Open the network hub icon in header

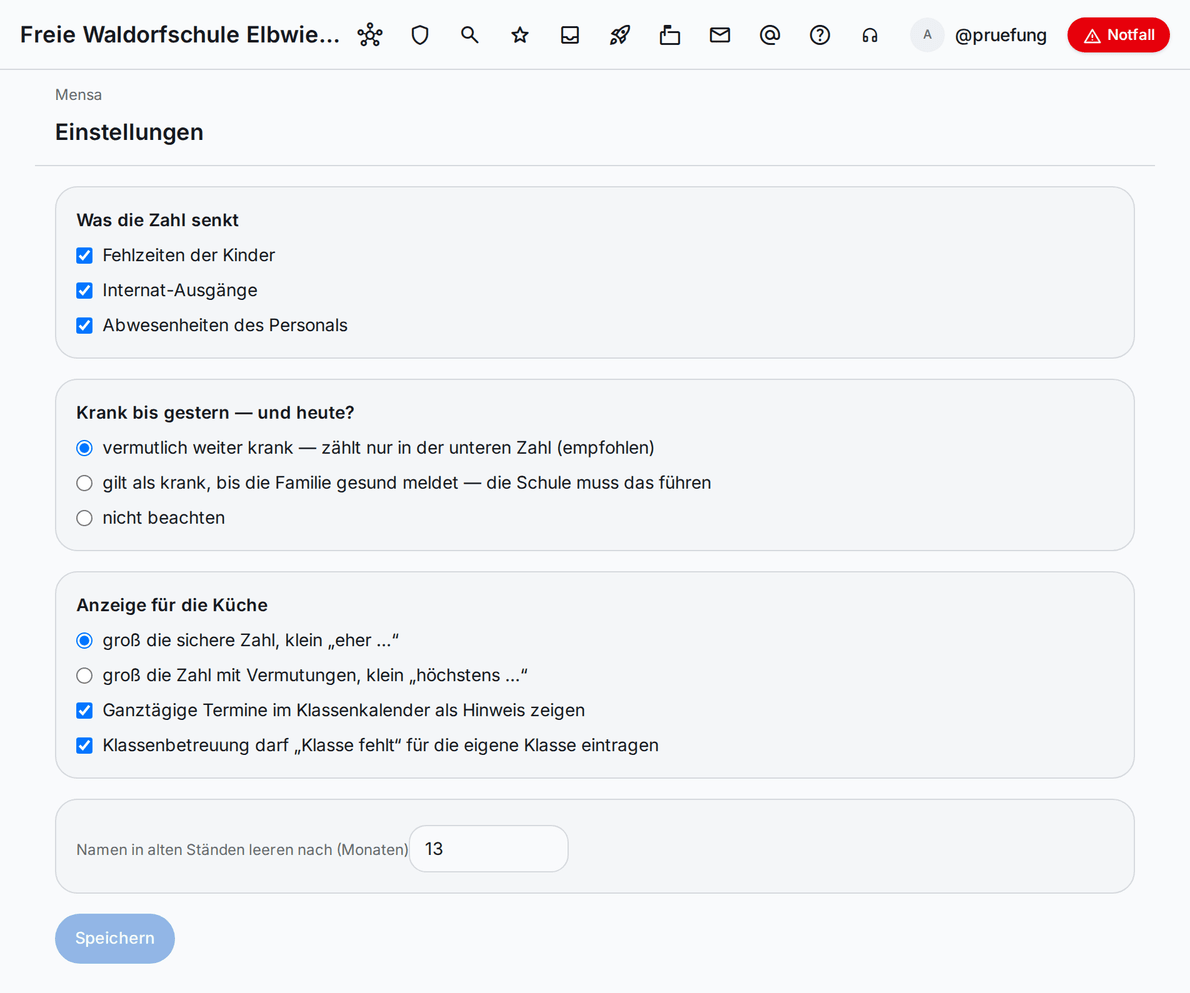coord(370,35)
